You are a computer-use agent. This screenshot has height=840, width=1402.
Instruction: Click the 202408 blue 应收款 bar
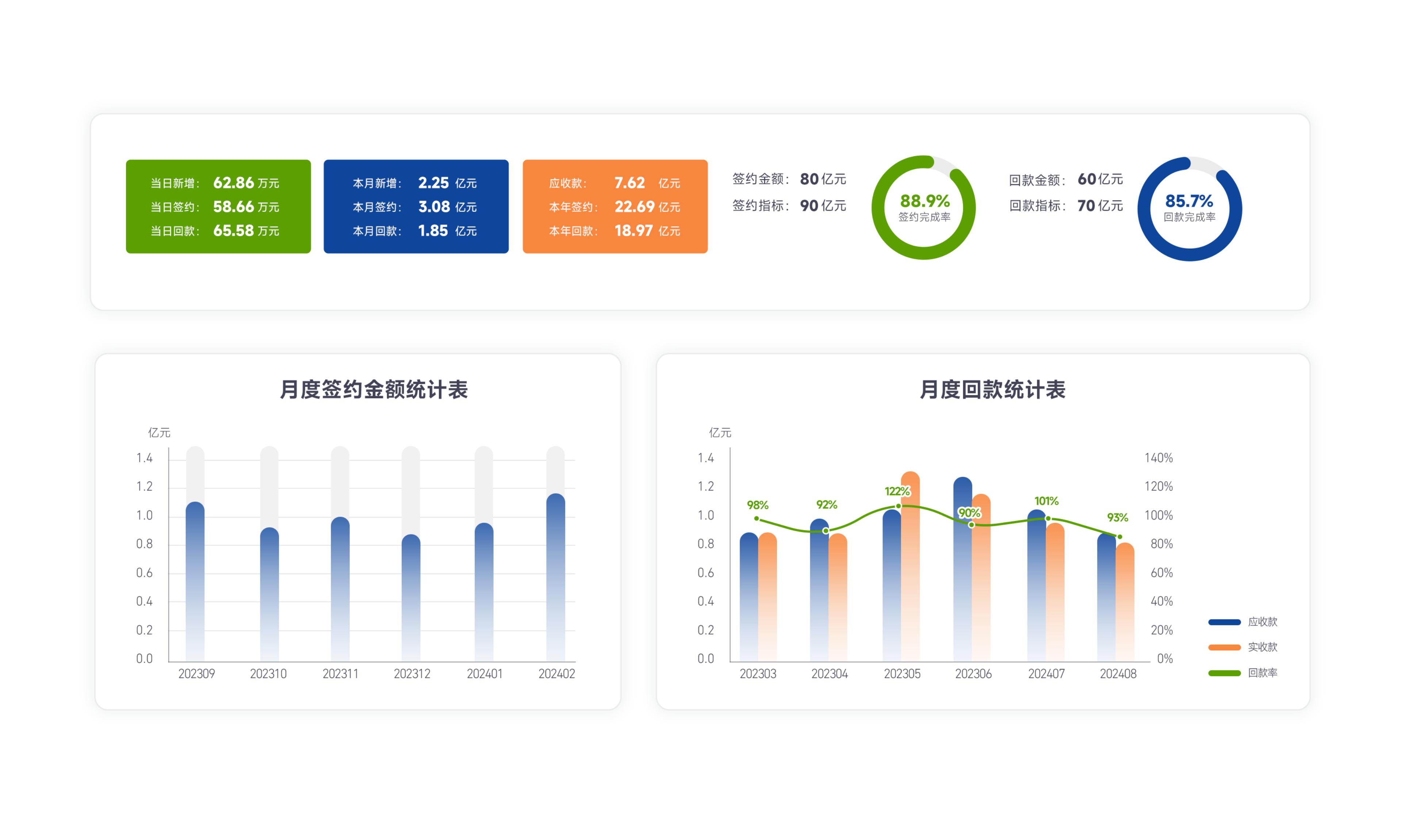[1107, 597]
